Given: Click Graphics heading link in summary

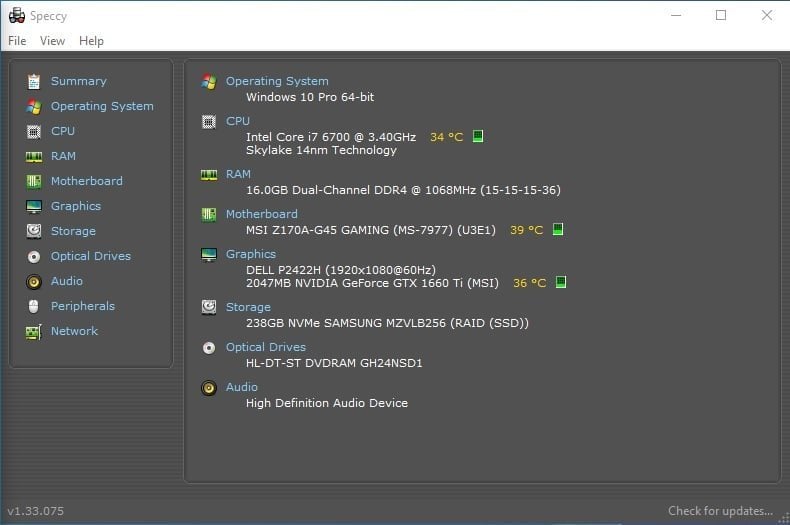Looking at the screenshot, I should (251, 254).
